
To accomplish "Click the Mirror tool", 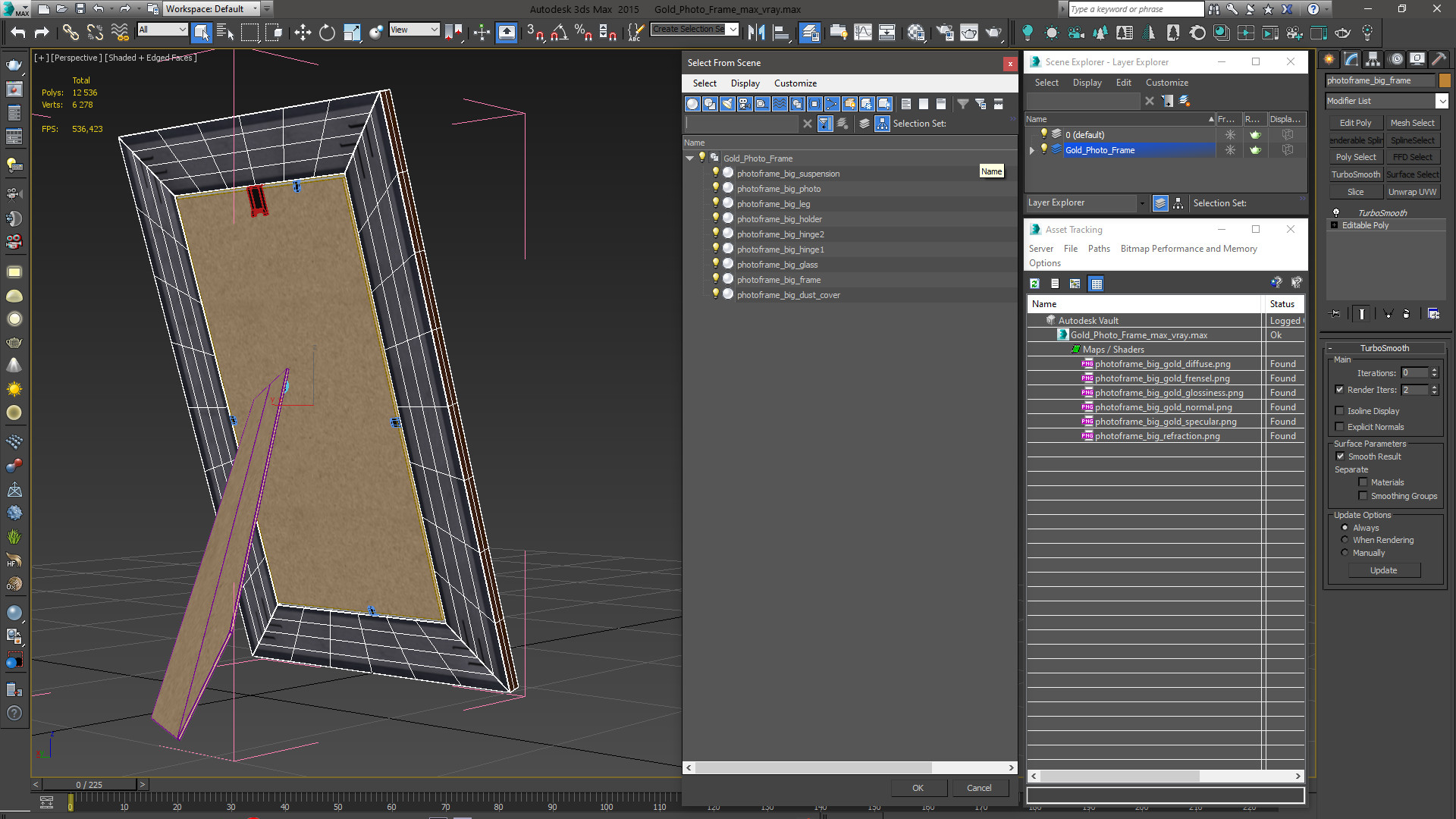I will click(756, 32).
